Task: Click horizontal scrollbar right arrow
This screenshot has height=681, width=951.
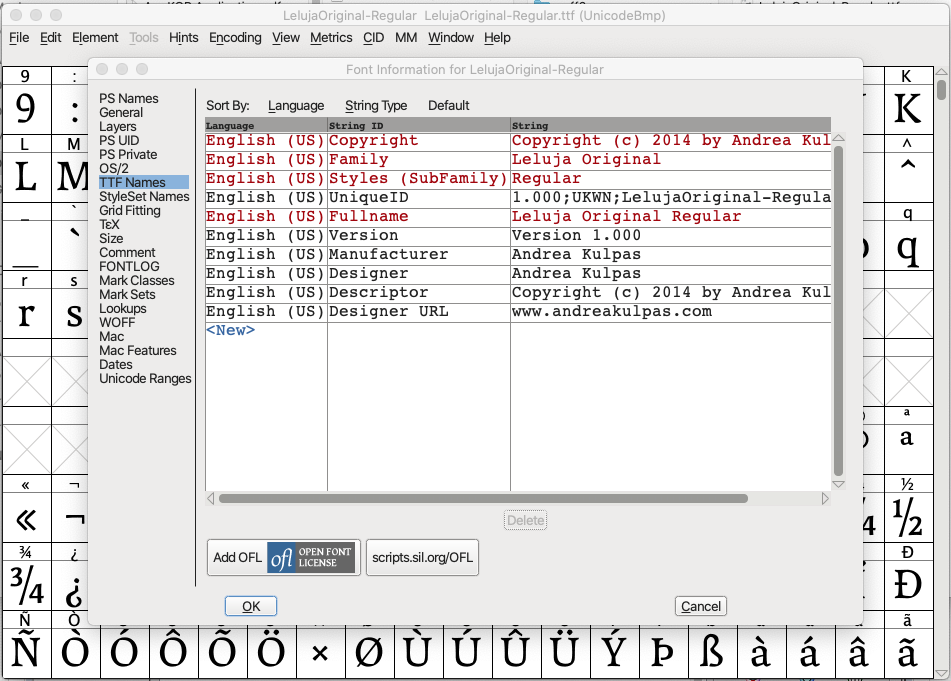Action: click(825, 498)
